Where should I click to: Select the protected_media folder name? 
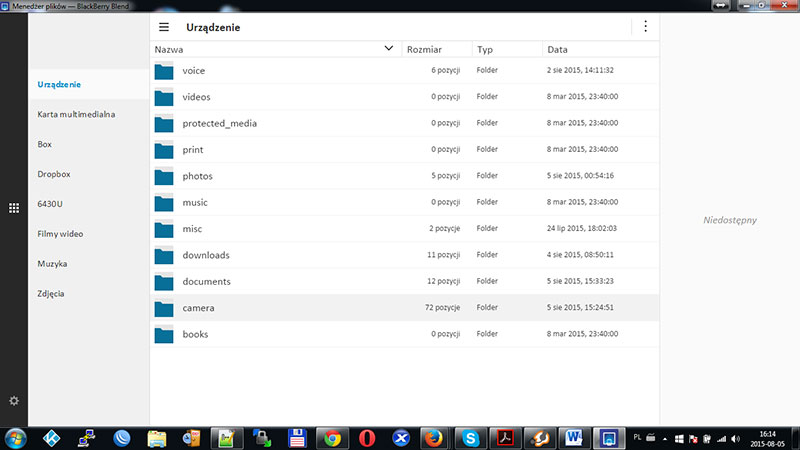pyautogui.click(x=220, y=123)
